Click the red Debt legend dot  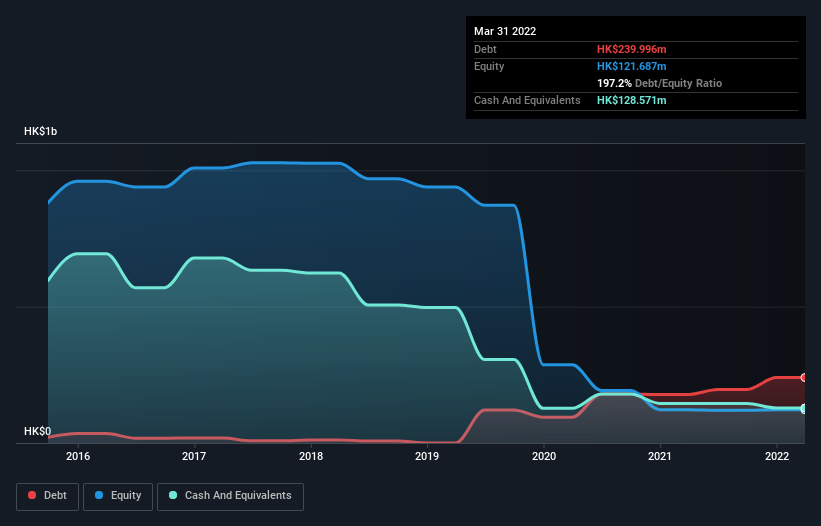point(32,495)
